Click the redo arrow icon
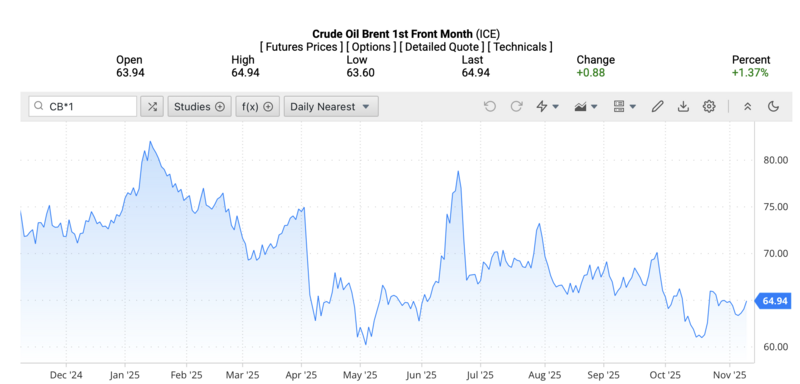800x384 pixels. tap(516, 107)
